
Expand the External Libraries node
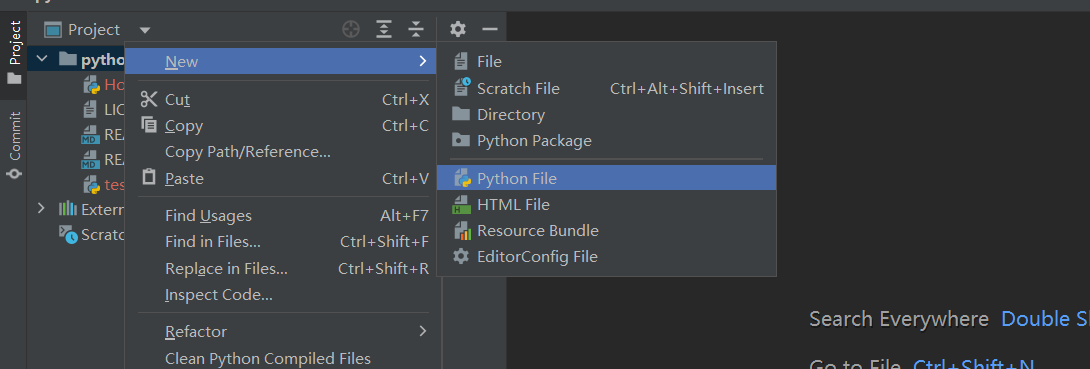coord(41,208)
